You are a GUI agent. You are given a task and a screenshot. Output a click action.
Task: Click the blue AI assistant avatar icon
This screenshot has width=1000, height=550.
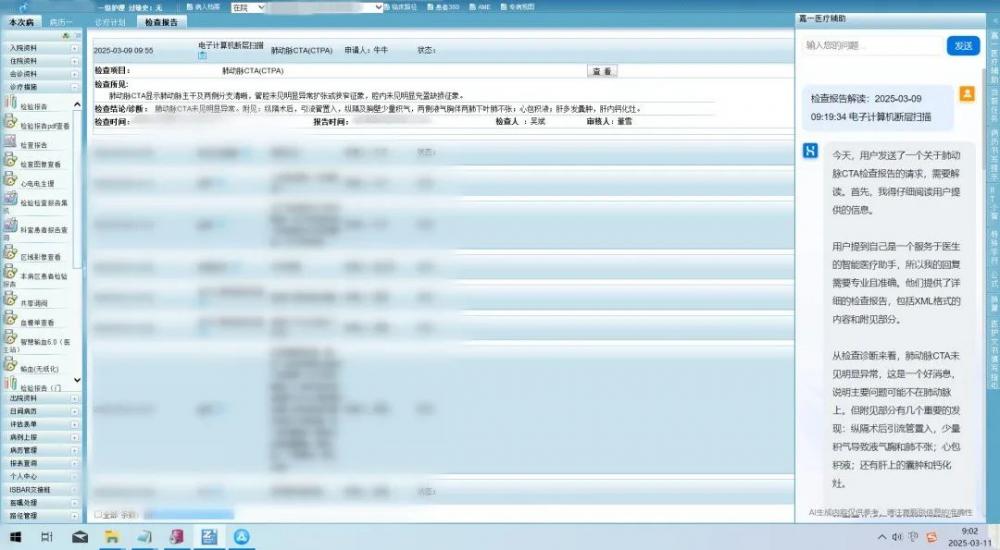(x=811, y=151)
